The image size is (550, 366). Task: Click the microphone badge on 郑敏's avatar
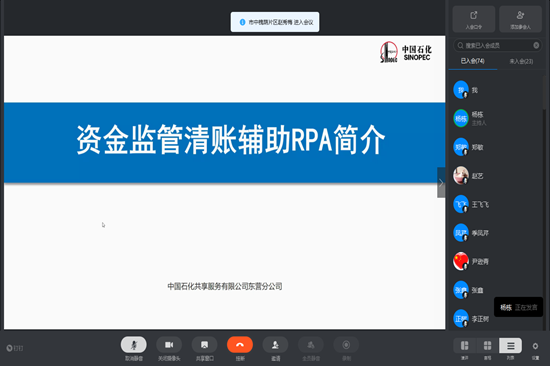point(465,152)
